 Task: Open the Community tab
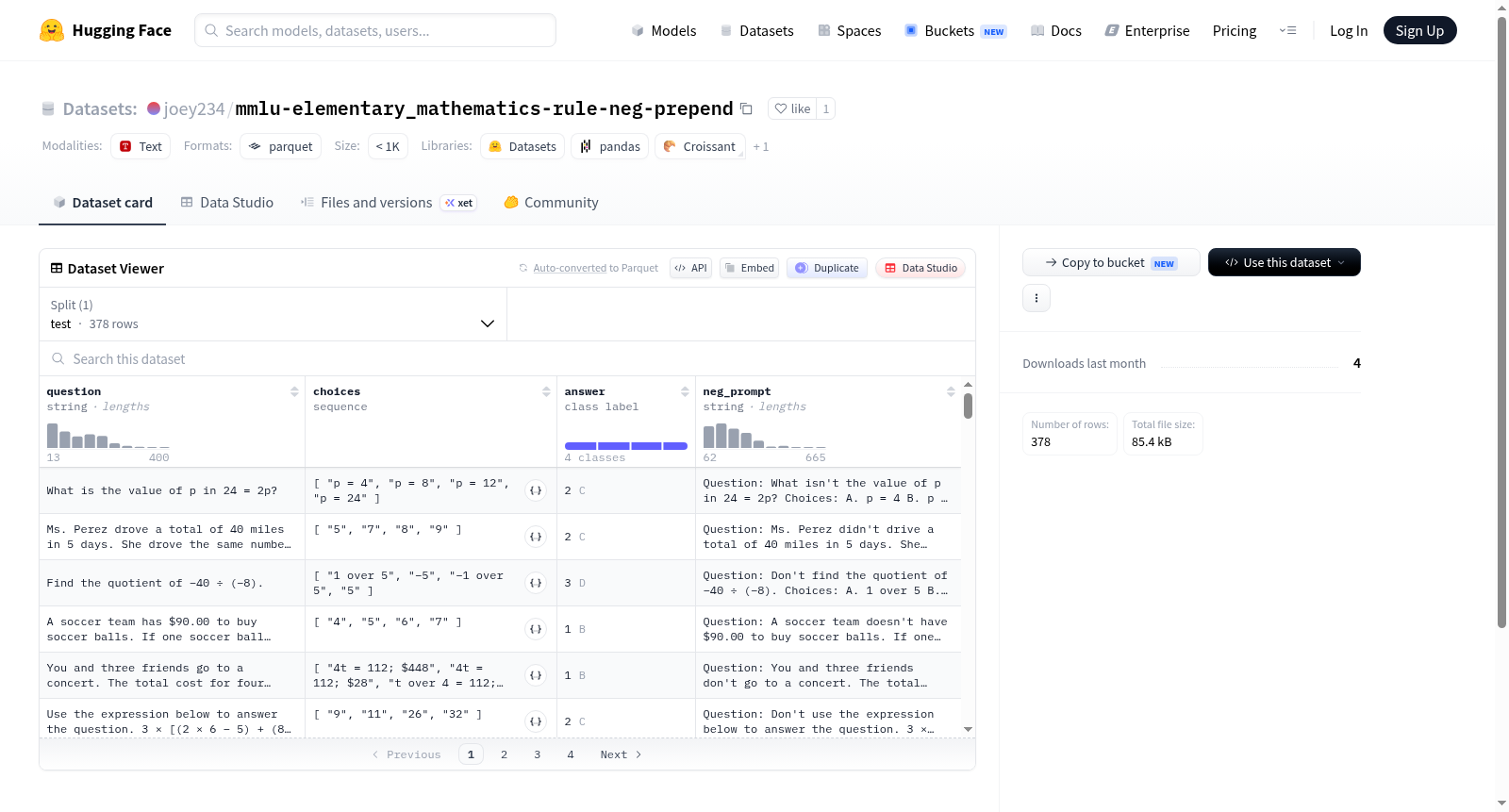click(552, 203)
